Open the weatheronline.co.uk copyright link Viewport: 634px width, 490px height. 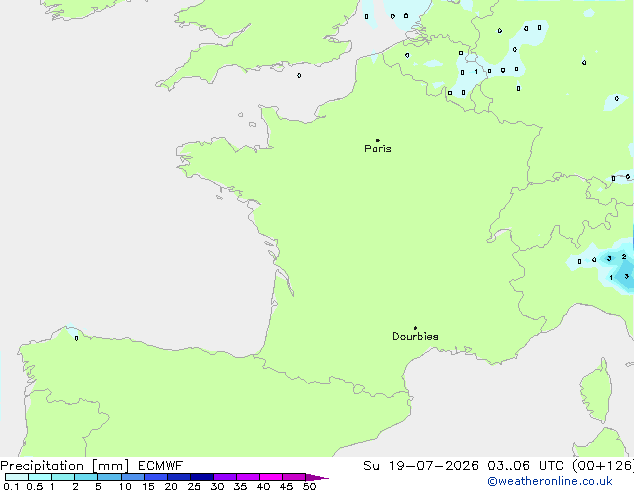point(549,481)
